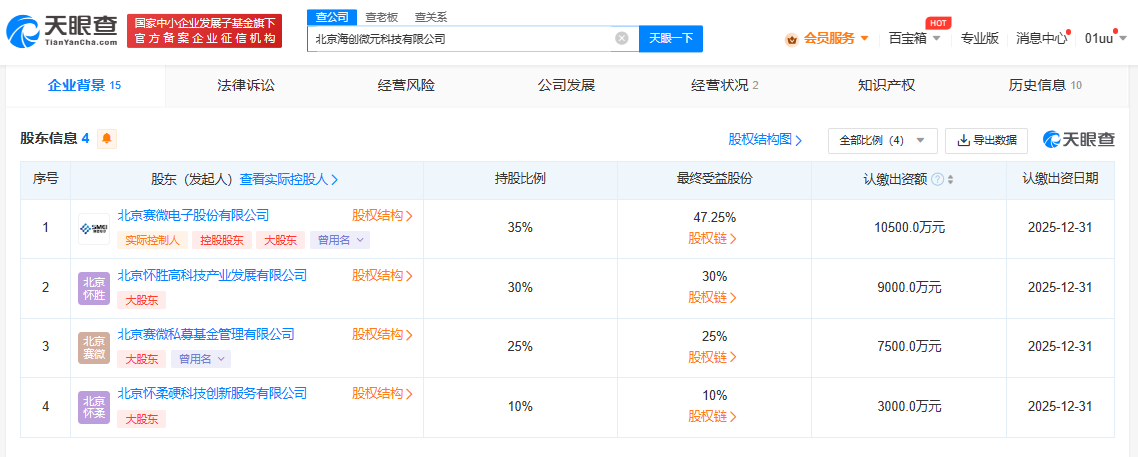Switch to the 历史信息 tab

(1044, 86)
